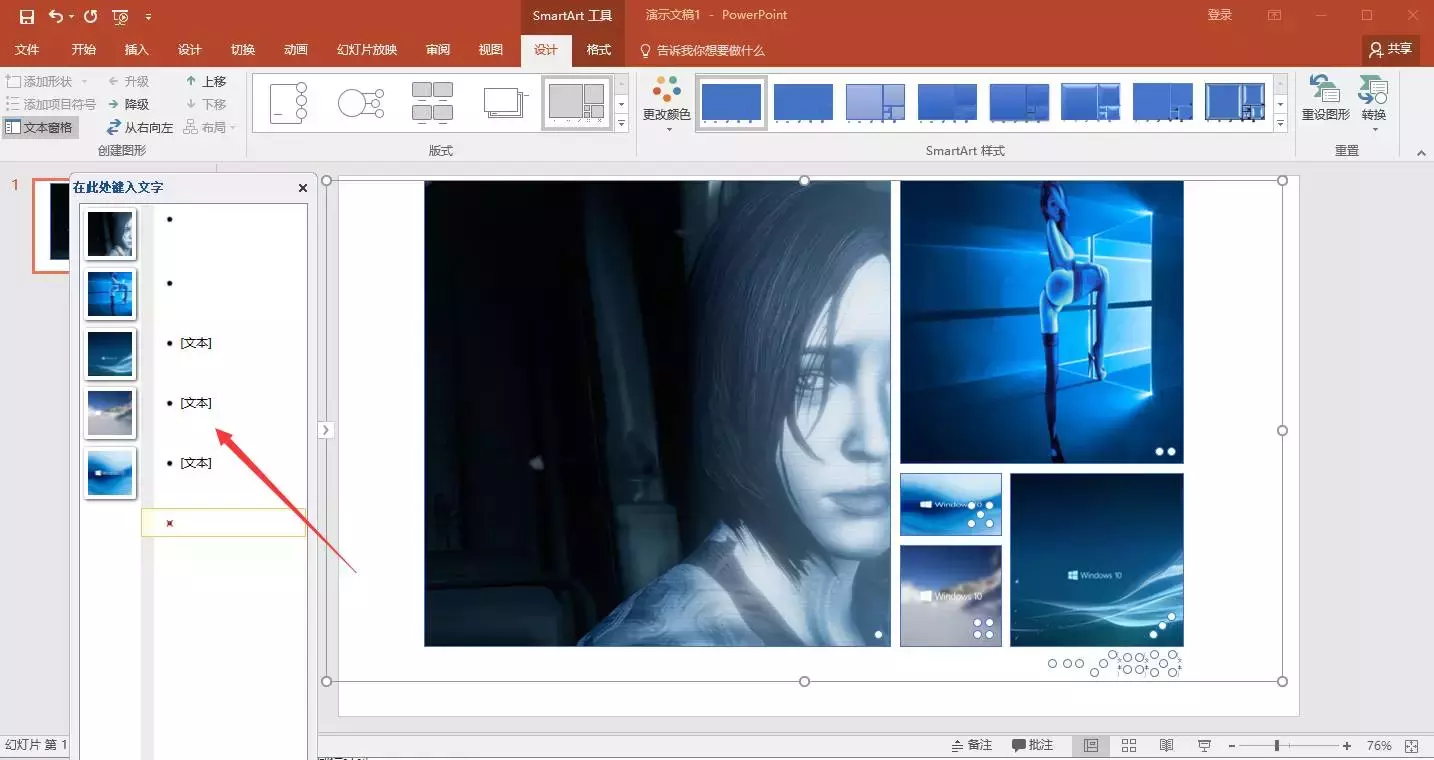Switch to SmartArt 格式 tab
This screenshot has width=1434, height=760.
(598, 50)
